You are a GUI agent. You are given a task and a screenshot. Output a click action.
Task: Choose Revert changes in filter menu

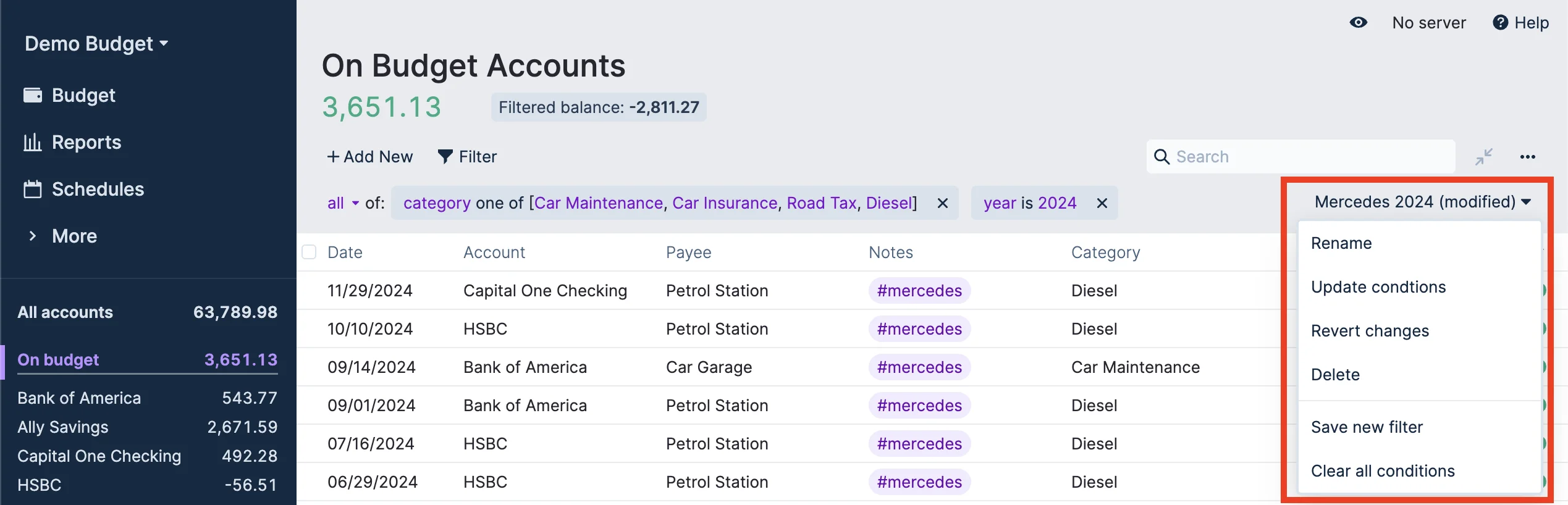click(x=1370, y=331)
